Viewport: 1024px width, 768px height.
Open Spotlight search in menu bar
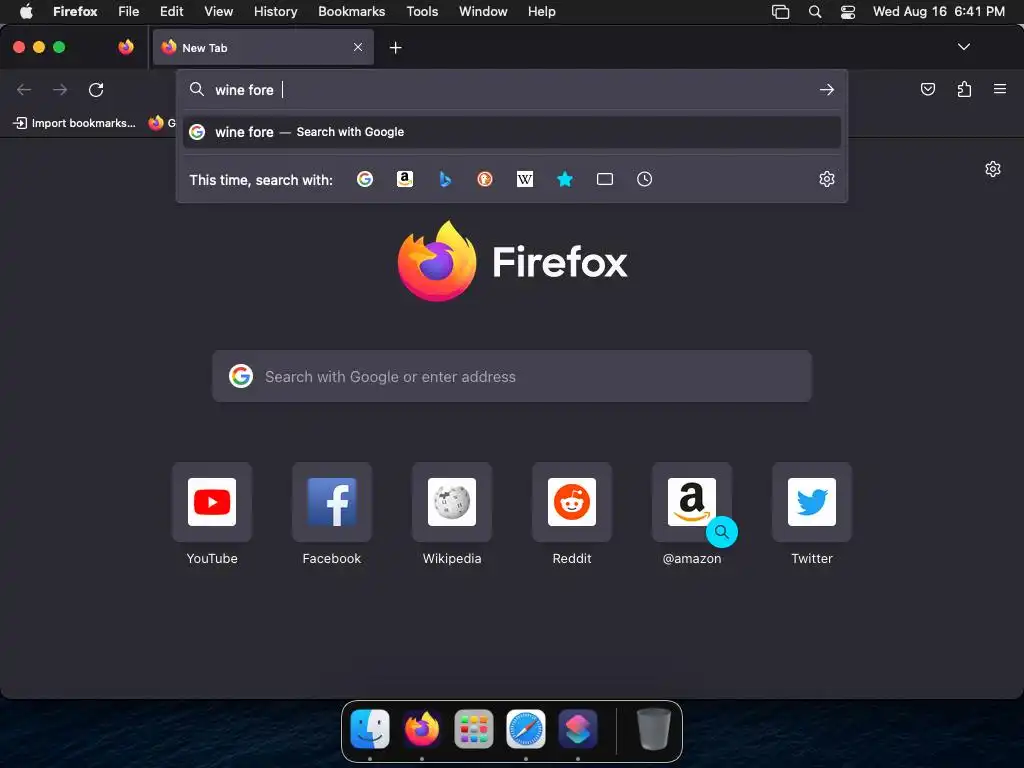pyautogui.click(x=814, y=11)
